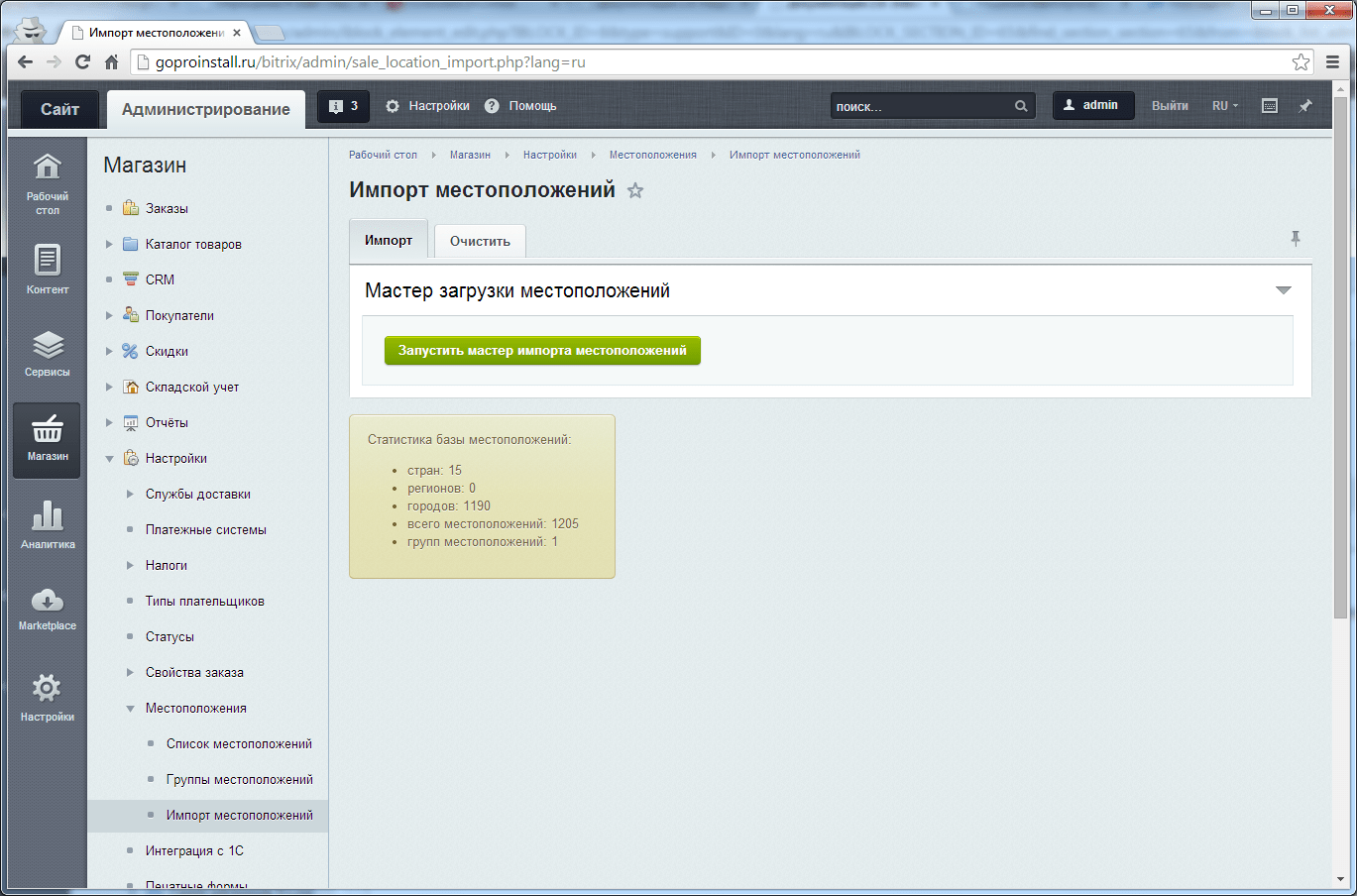Follow the Настройки breadcrumb link
This screenshot has width=1357, height=896.
point(550,155)
